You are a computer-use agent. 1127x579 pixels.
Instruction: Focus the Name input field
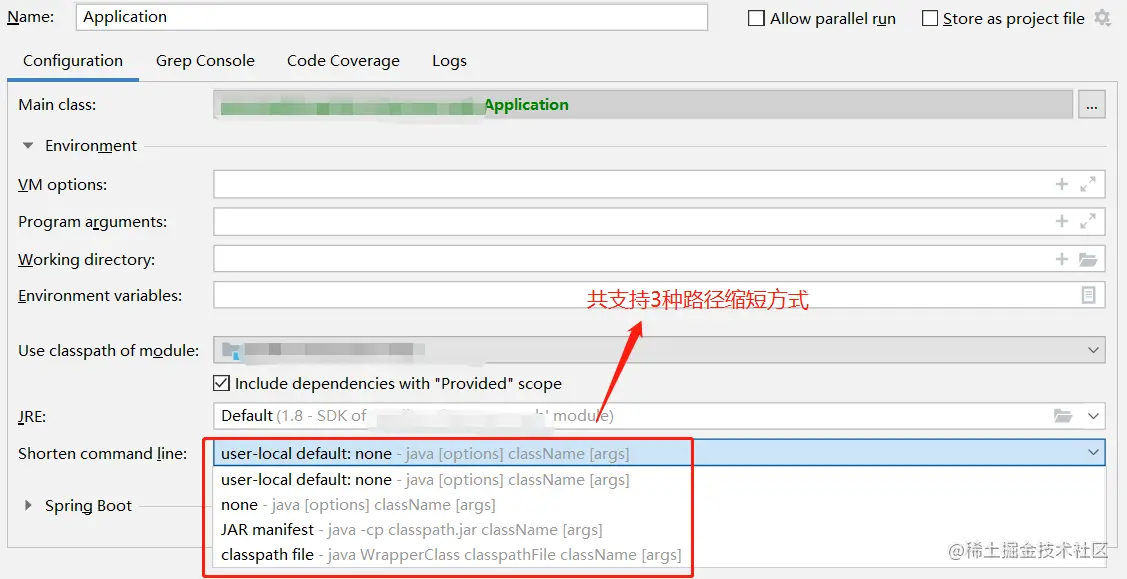pyautogui.click(x=392, y=17)
